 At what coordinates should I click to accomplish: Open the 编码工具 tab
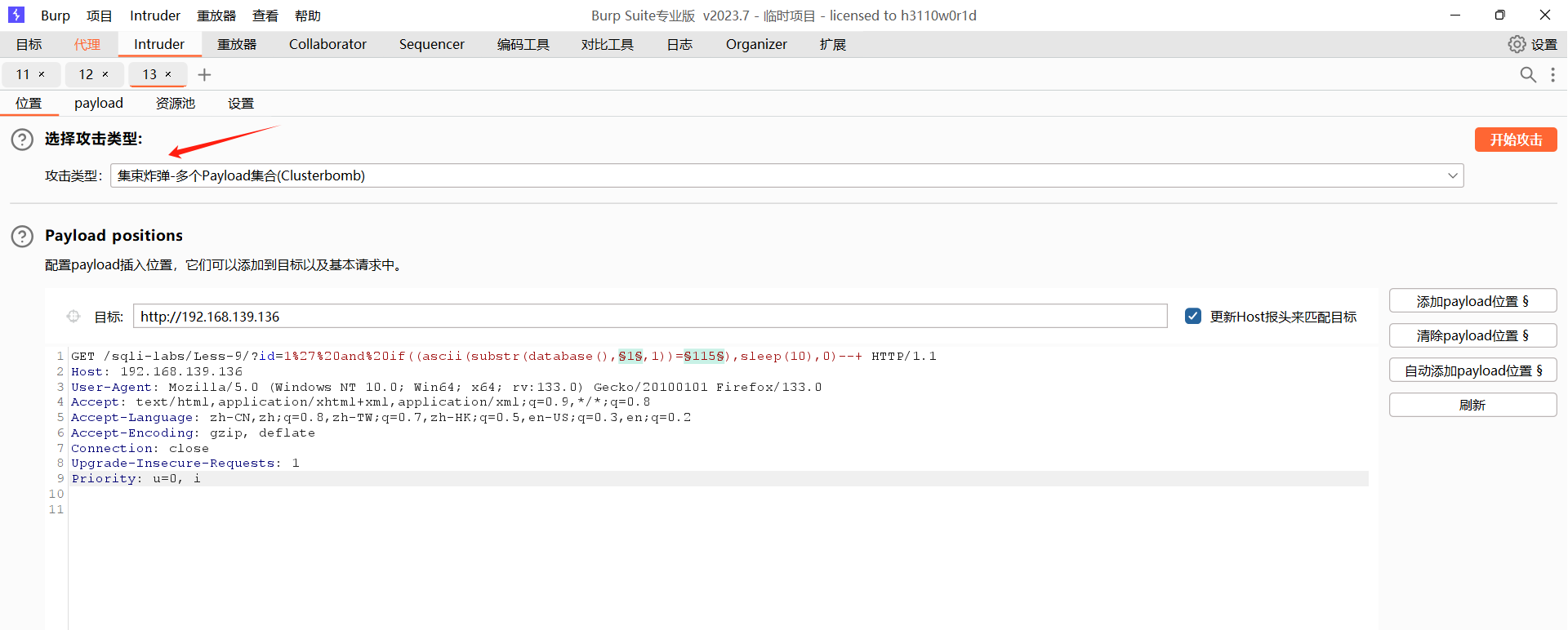(x=523, y=44)
